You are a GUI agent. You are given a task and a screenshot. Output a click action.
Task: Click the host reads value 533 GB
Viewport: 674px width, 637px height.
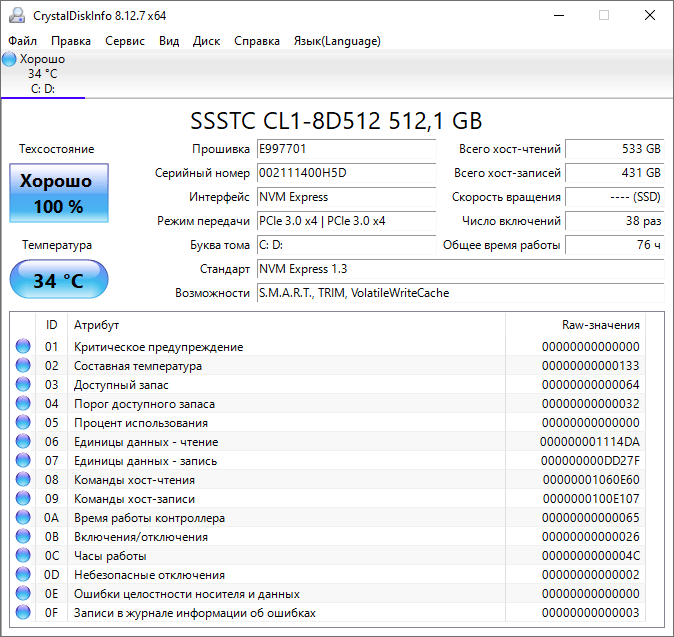(615, 149)
